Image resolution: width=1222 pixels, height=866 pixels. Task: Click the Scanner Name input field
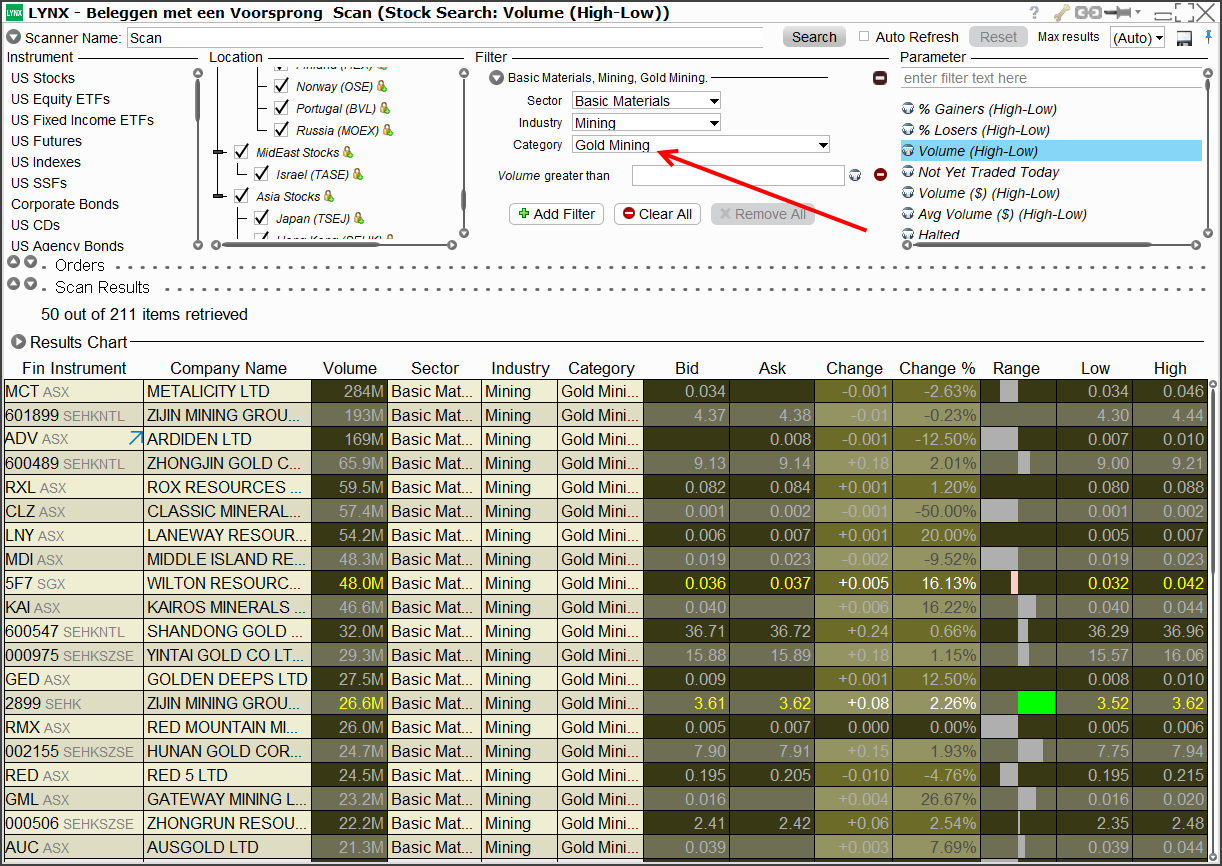tap(446, 38)
